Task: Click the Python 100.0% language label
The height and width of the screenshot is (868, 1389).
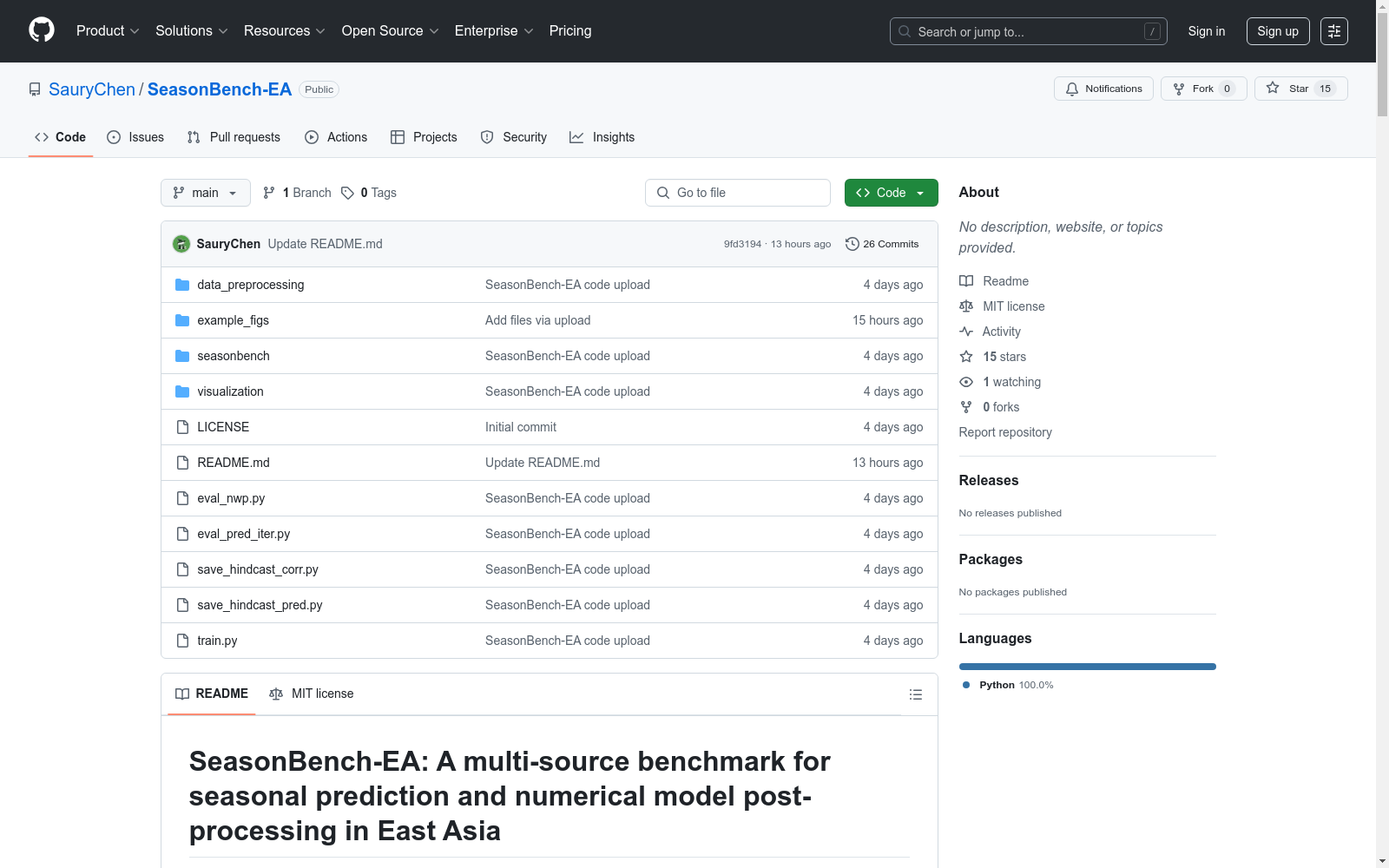Action: [1008, 685]
